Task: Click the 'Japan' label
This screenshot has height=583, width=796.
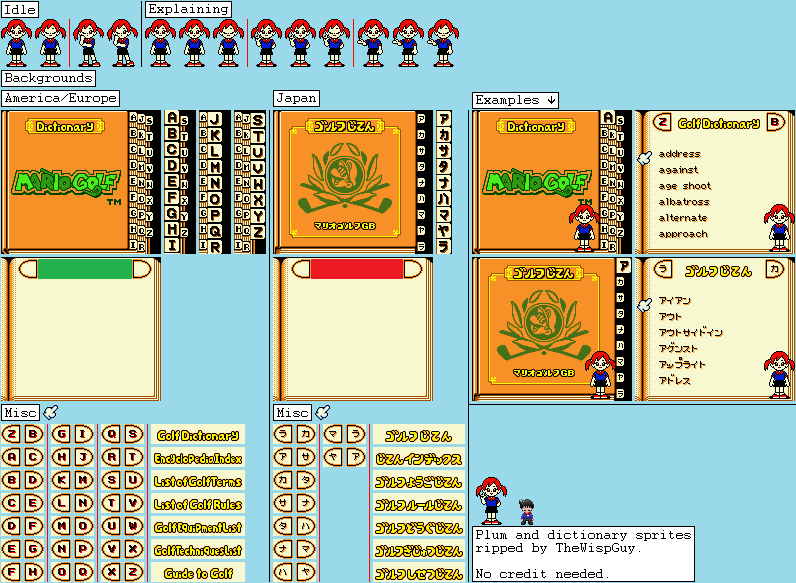Action: pyautogui.click(x=296, y=99)
